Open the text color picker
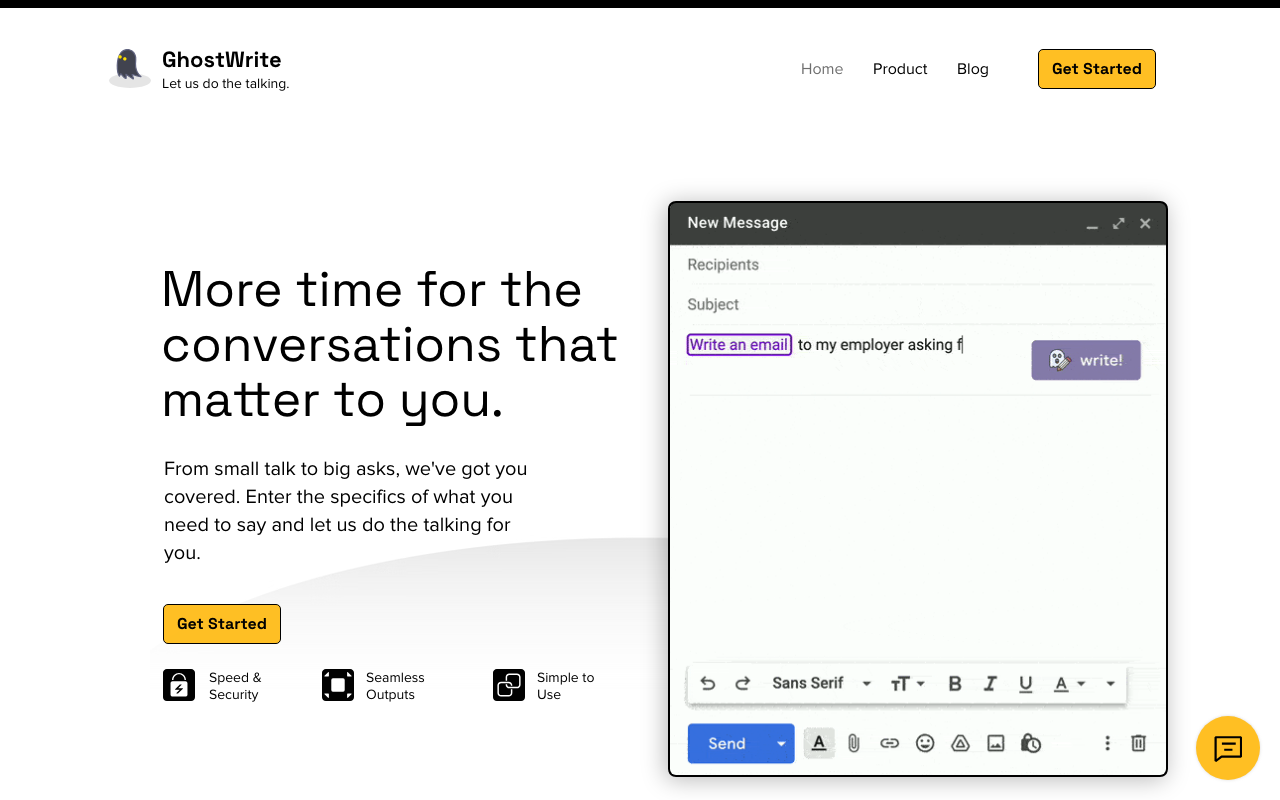The height and width of the screenshot is (800, 1280). coord(1067,683)
